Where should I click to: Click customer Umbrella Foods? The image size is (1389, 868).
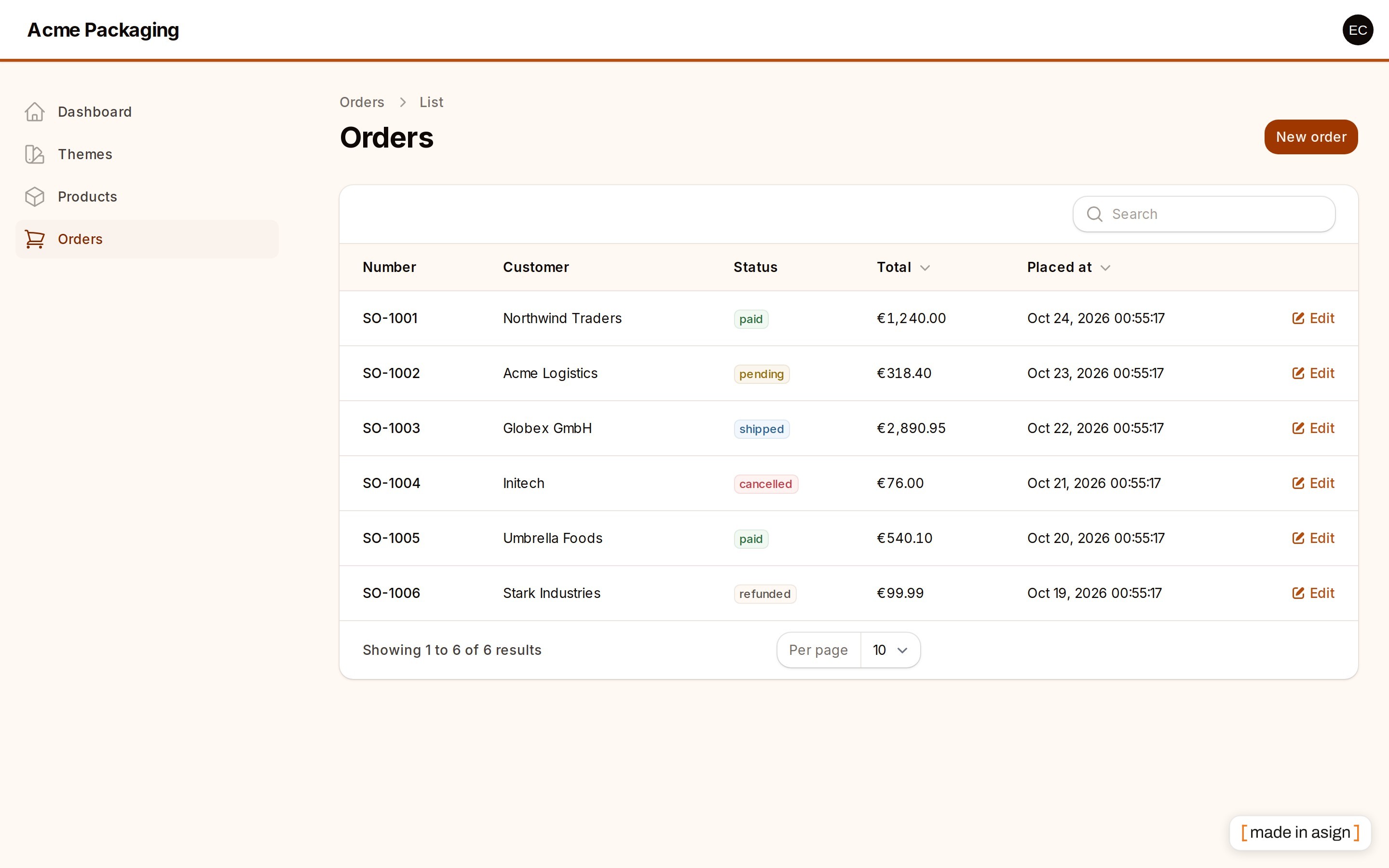pos(553,539)
